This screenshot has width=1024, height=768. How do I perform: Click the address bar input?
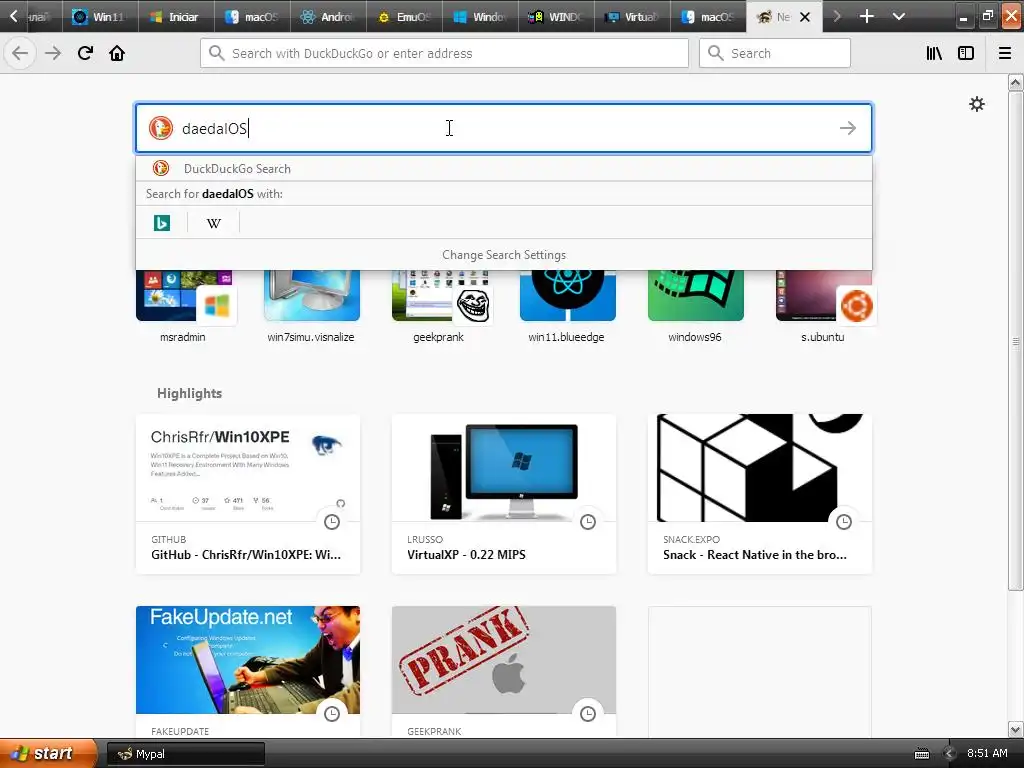pos(444,53)
